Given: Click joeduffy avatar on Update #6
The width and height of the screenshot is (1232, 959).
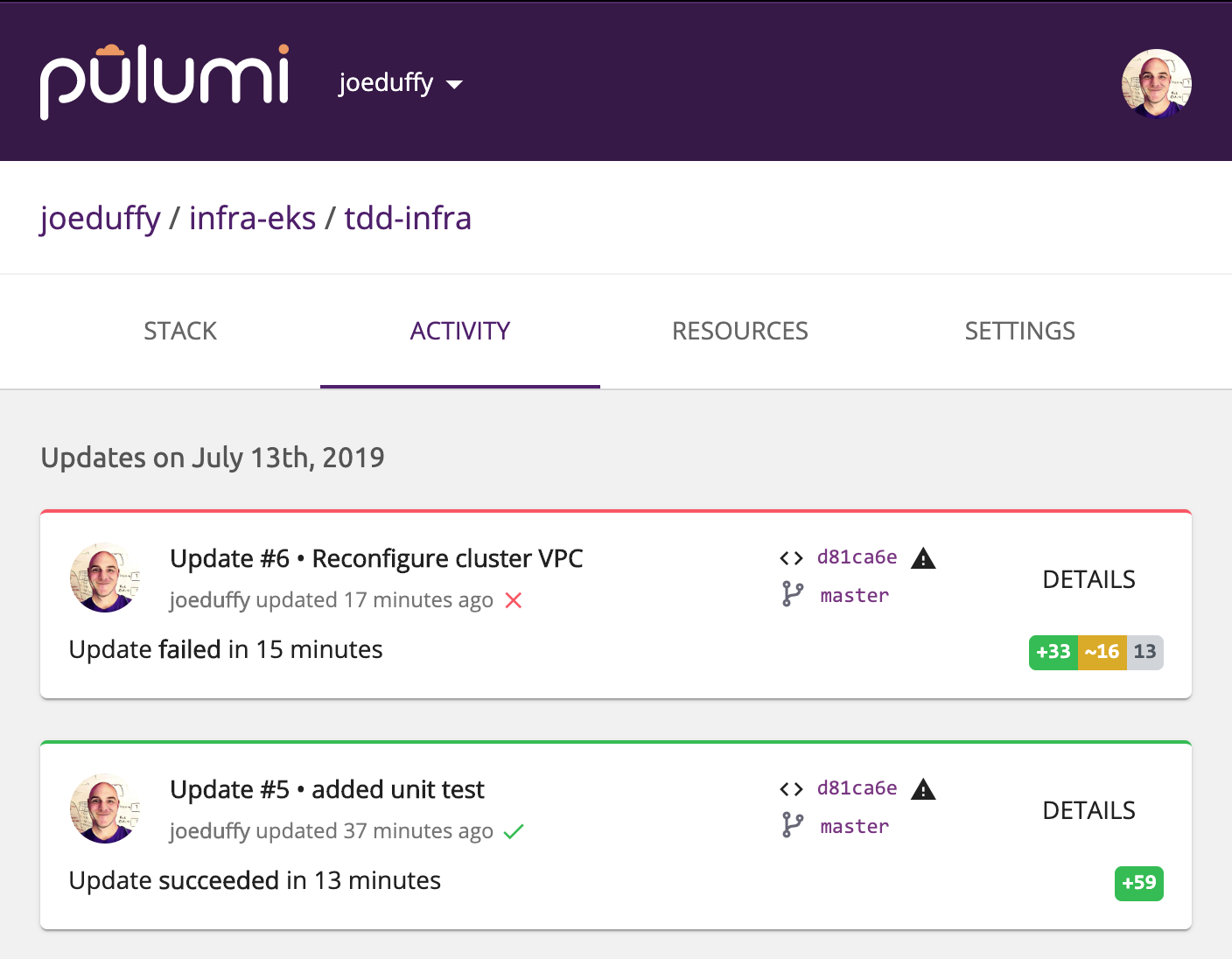Looking at the screenshot, I should click(105, 577).
